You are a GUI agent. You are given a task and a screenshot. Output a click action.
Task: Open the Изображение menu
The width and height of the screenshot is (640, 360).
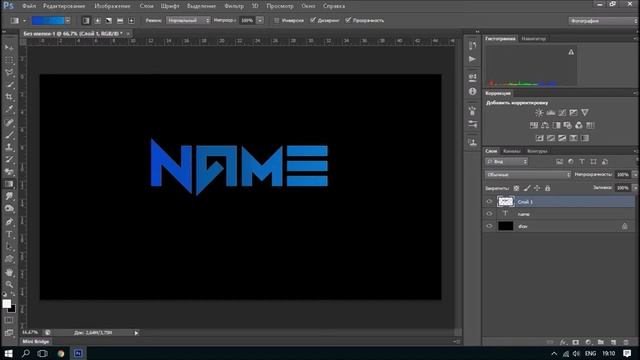[112, 6]
